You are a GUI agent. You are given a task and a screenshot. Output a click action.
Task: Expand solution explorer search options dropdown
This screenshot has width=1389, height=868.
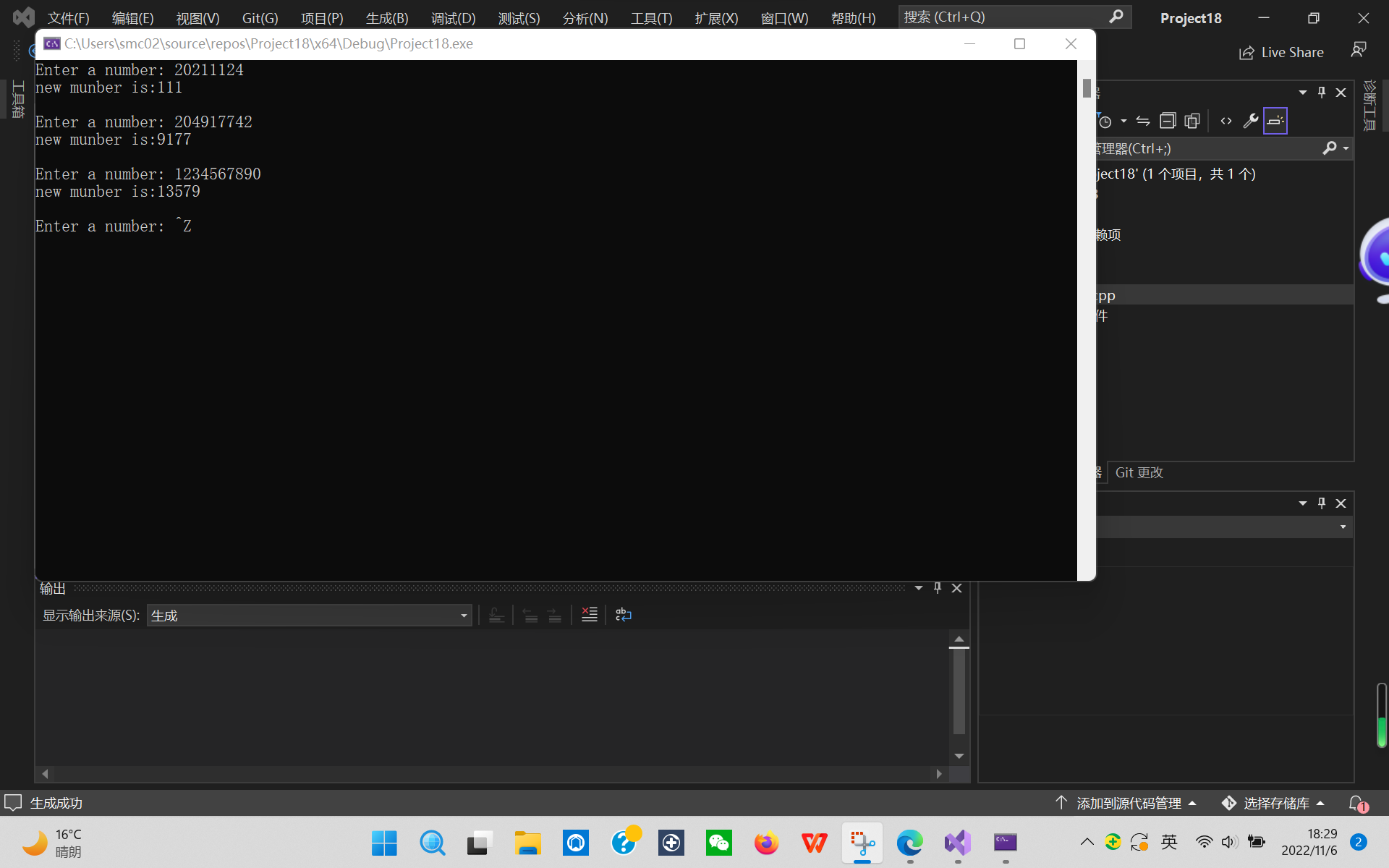(x=1346, y=148)
